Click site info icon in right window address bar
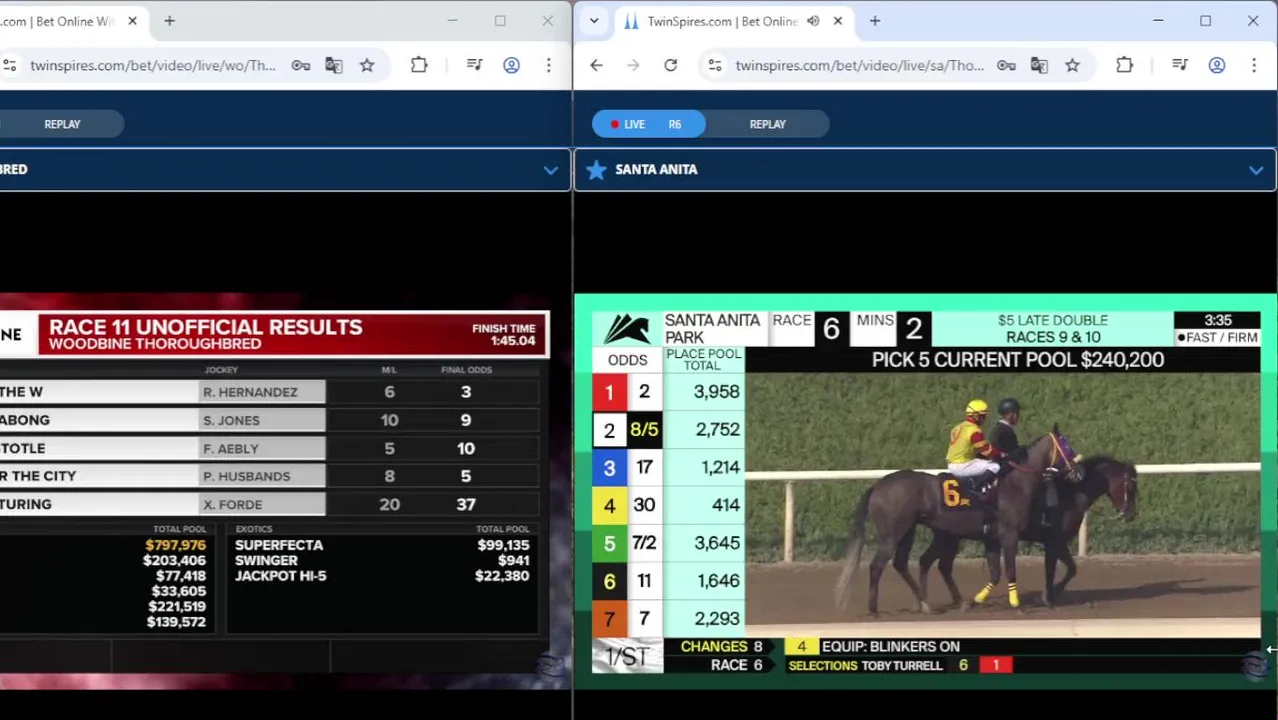This screenshot has width=1278, height=720. point(714,66)
